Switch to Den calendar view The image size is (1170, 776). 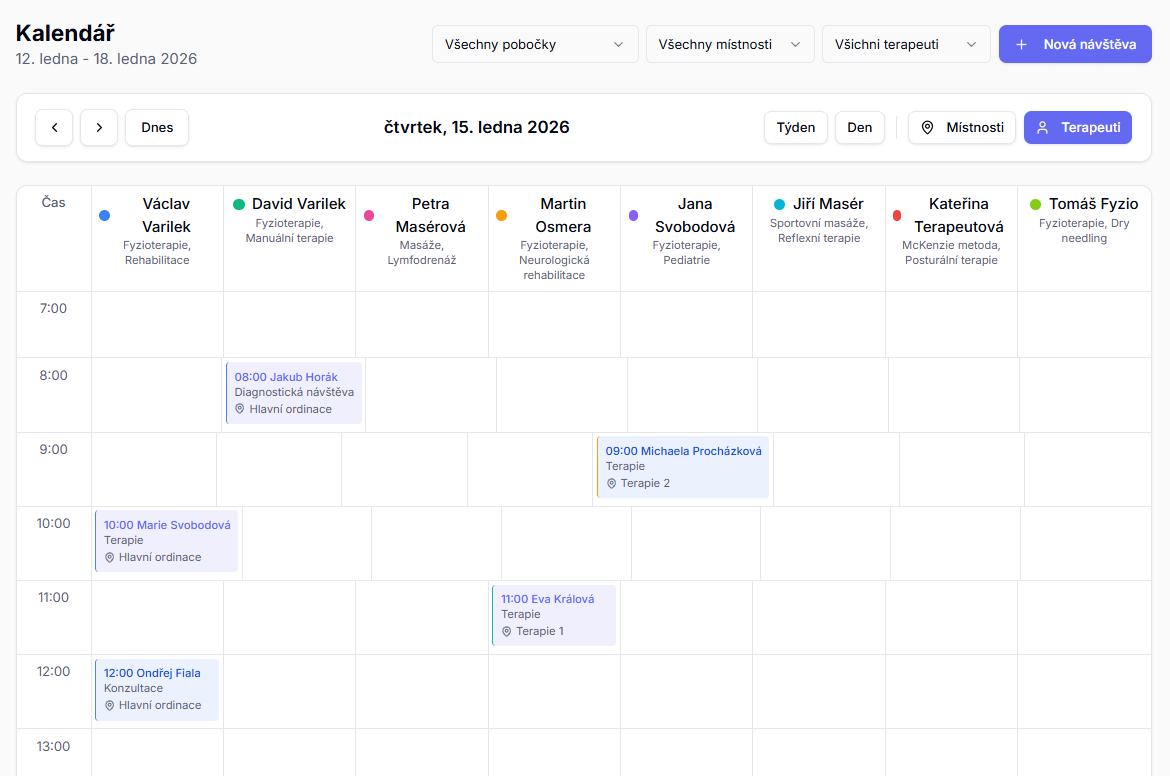pyautogui.click(x=859, y=128)
